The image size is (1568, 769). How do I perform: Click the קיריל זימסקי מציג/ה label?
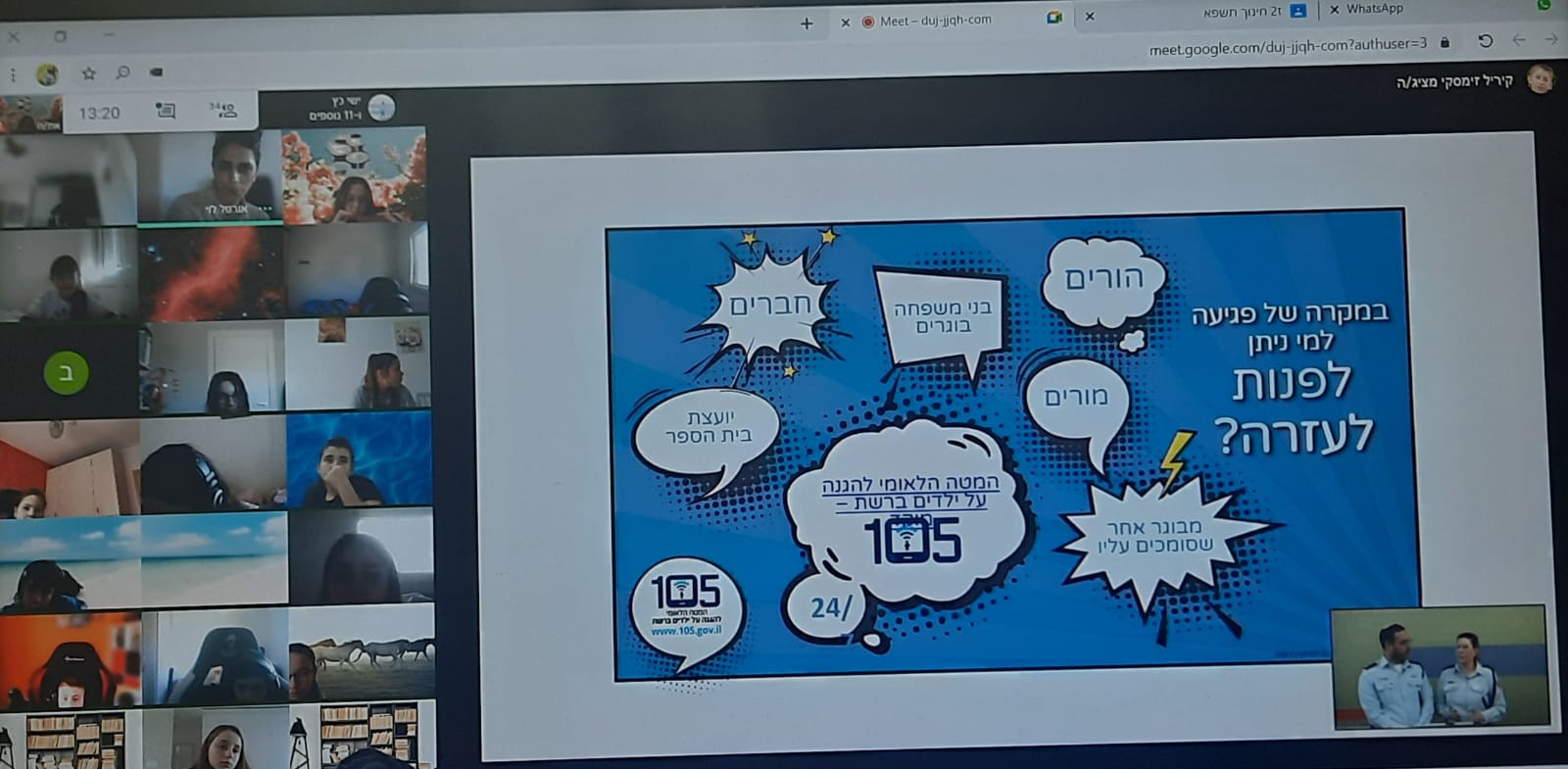1454,81
